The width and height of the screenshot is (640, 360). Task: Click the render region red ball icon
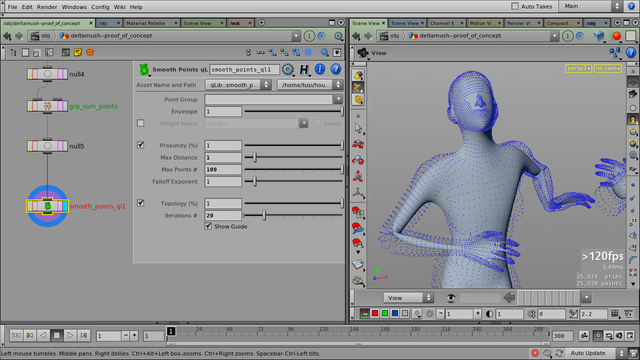pos(617,36)
